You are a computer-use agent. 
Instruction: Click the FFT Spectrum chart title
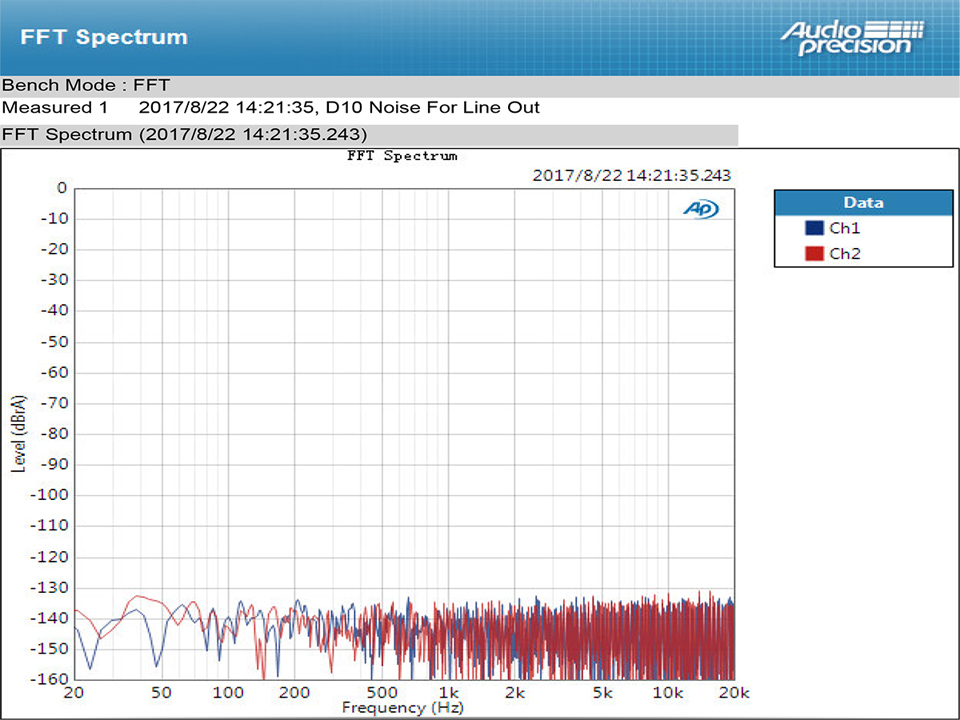[x=401, y=156]
